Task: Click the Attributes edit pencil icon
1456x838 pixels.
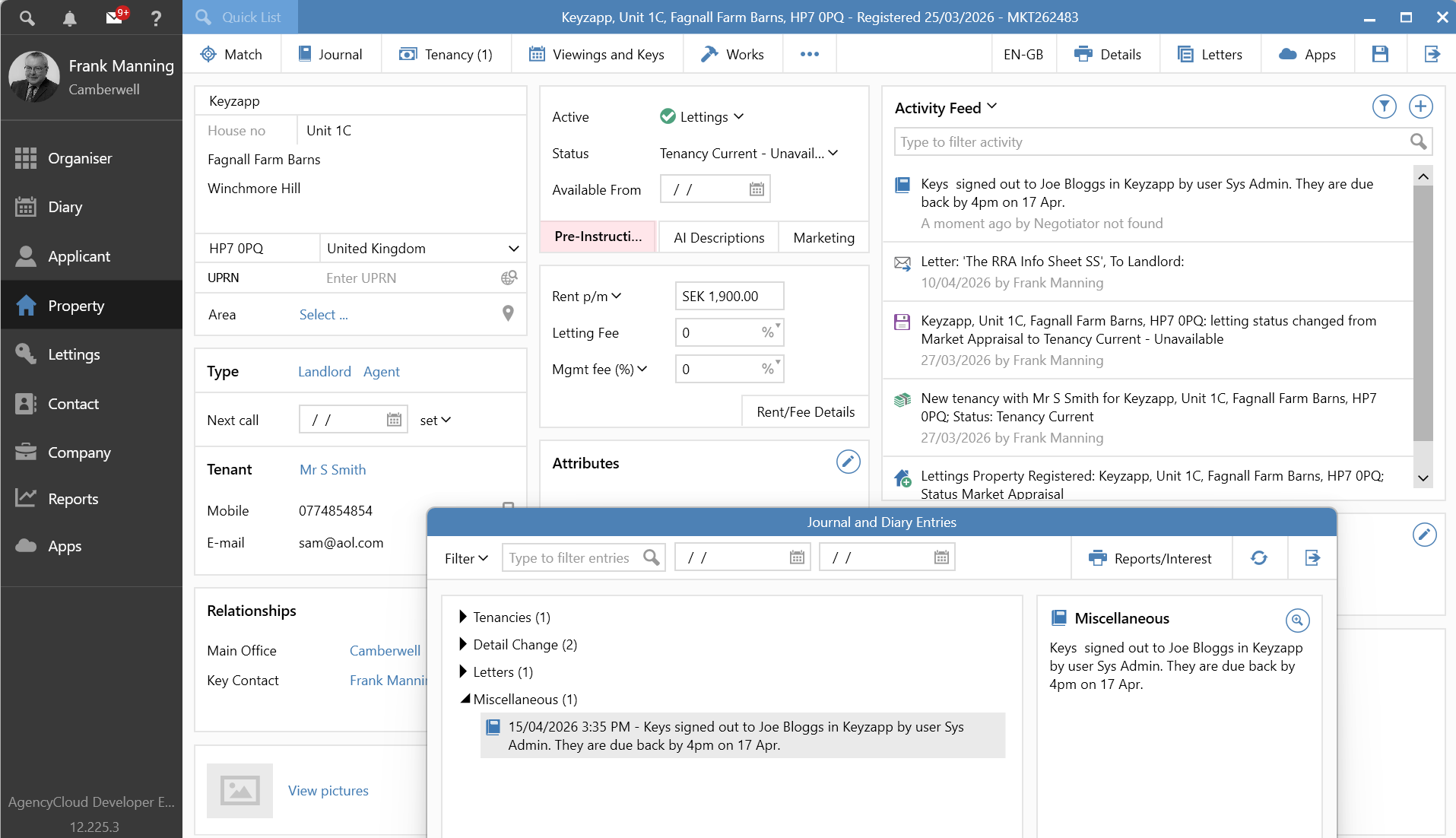Action: tap(848, 462)
